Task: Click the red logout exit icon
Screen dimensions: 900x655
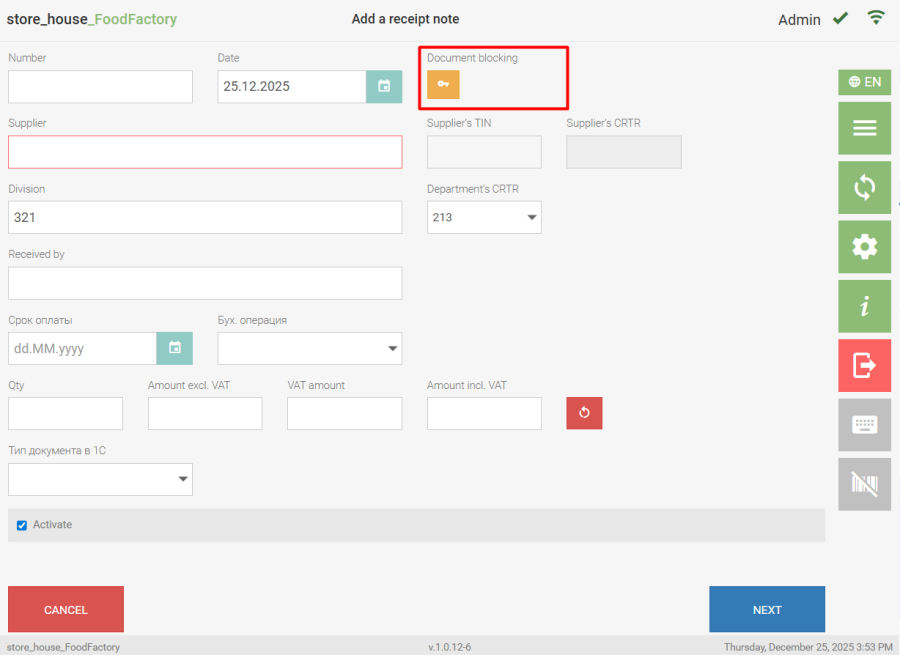Action: (864, 365)
